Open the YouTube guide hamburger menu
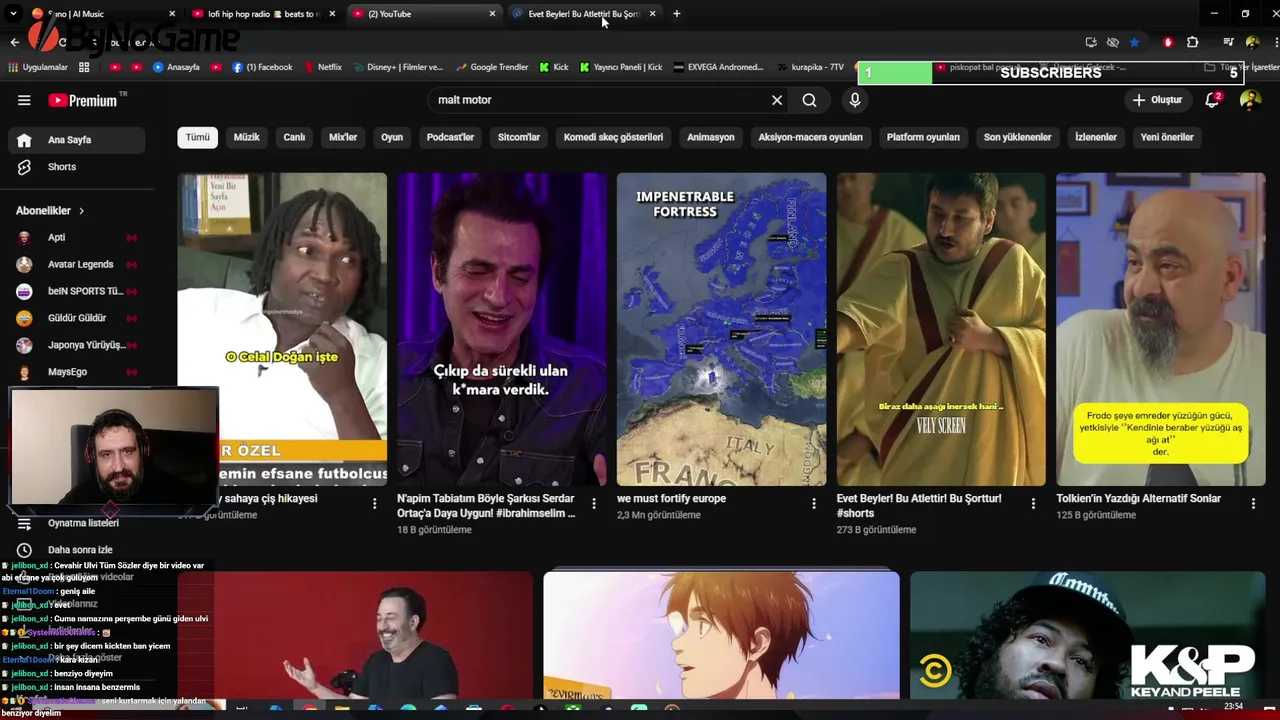 pos(24,100)
